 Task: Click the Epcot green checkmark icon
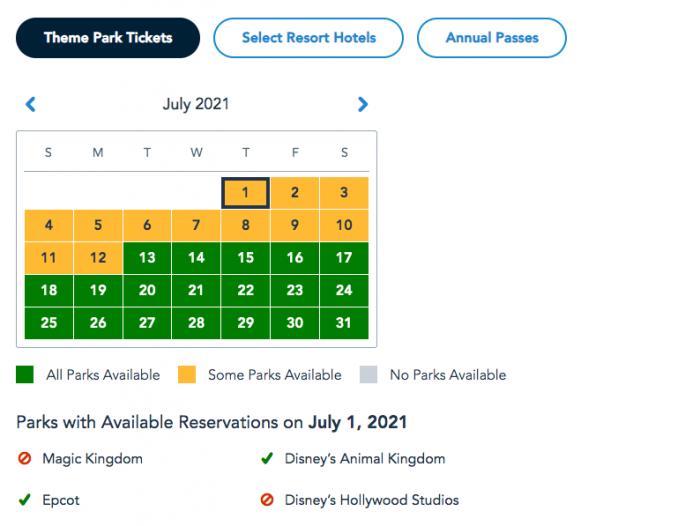click(x=25, y=499)
